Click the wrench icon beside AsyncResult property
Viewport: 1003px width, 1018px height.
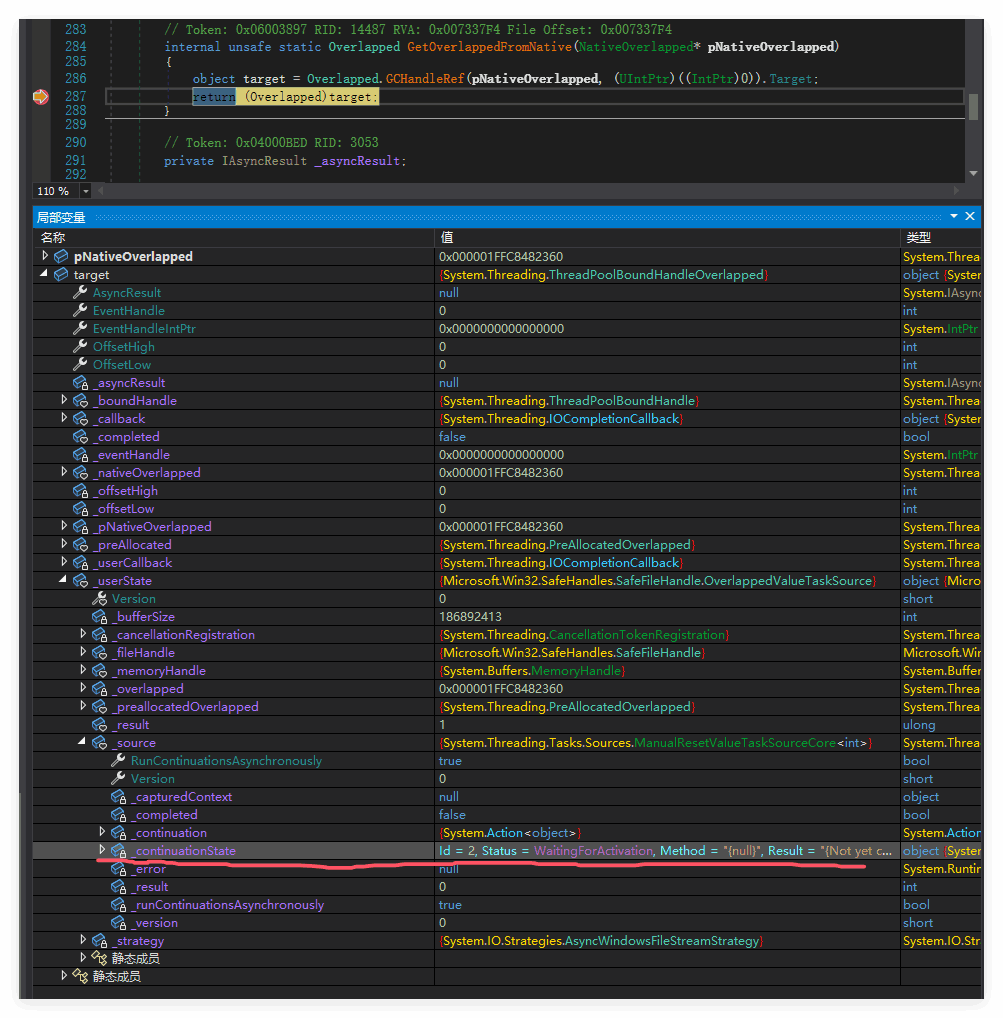(x=80, y=293)
